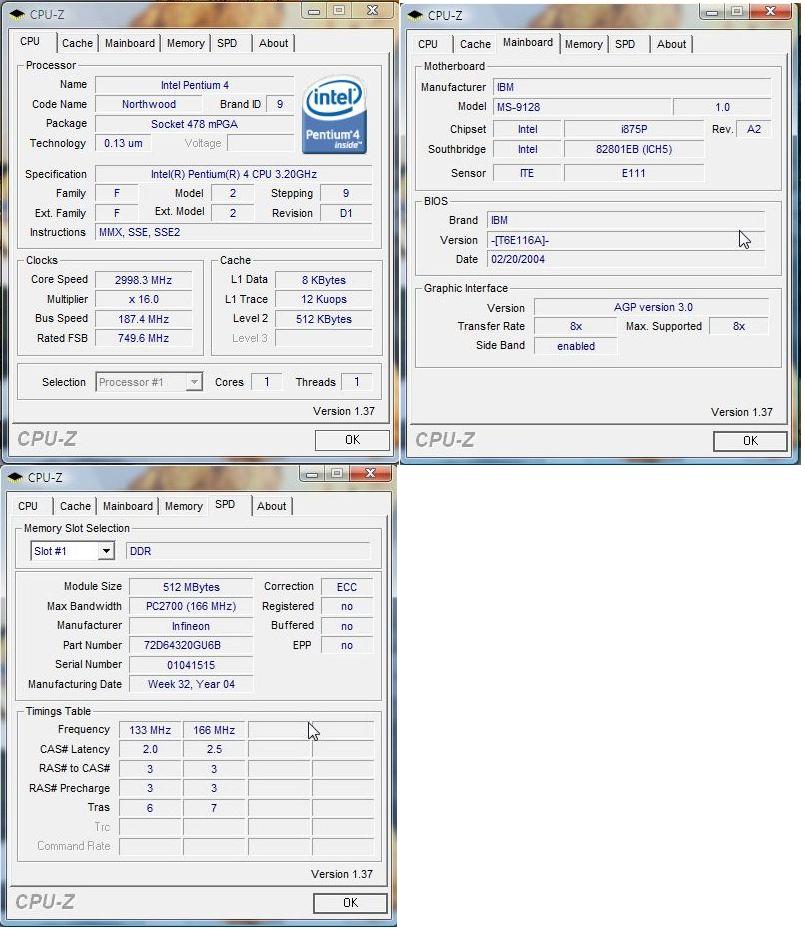The width and height of the screenshot is (805, 929).
Task: Click the processor Name field Intel Pentium 4
Action: (x=194, y=85)
